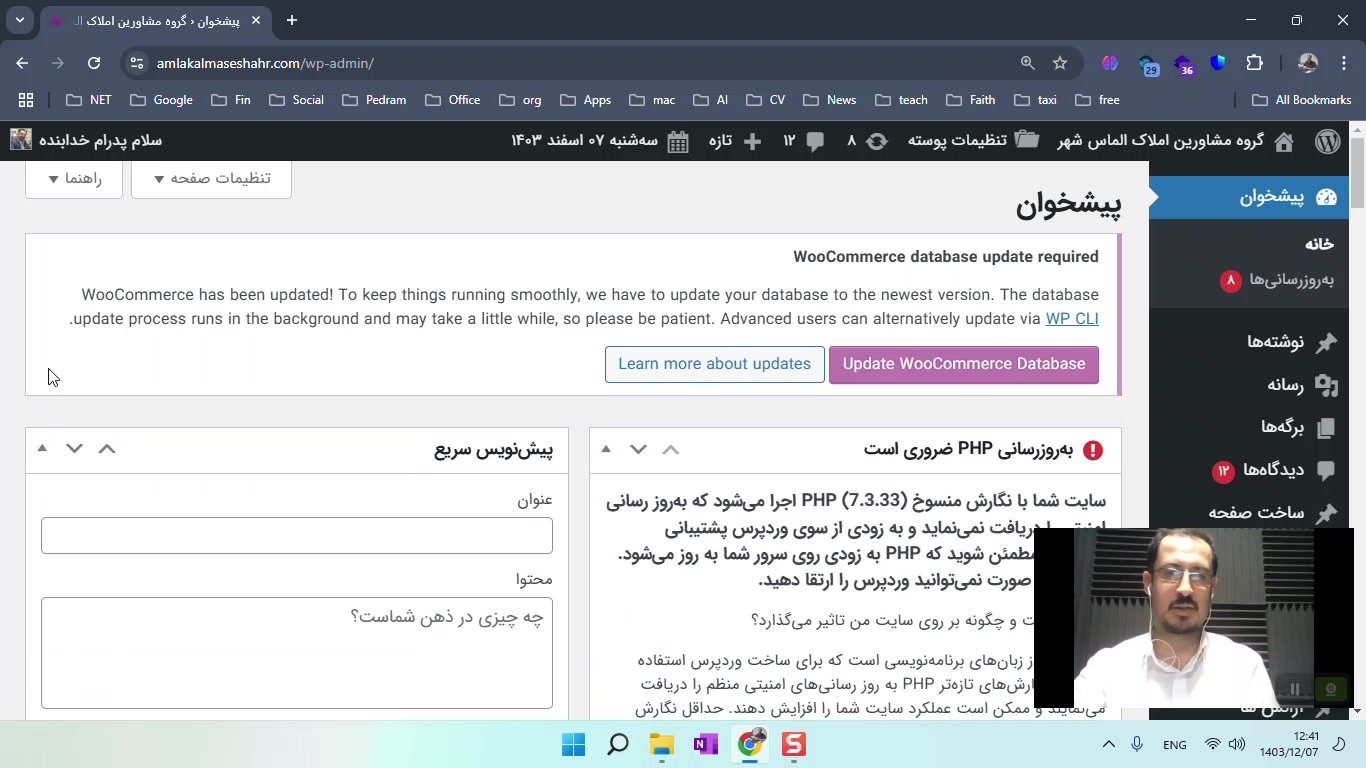Open File Explorer from the taskbar
Image resolution: width=1366 pixels, height=768 pixels.
(662, 744)
